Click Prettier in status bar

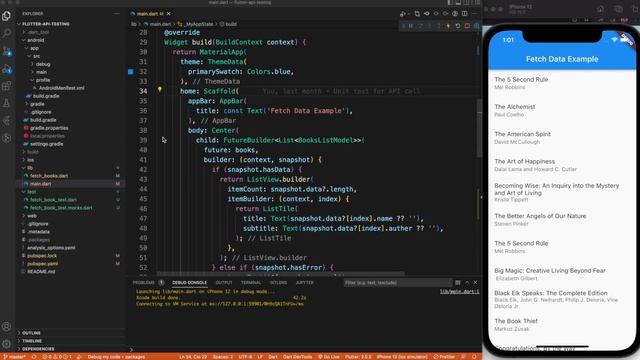click(444, 357)
